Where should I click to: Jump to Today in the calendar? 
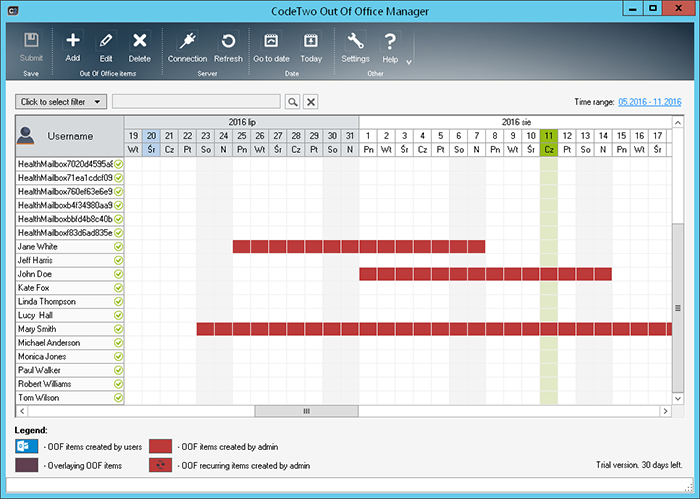click(311, 46)
